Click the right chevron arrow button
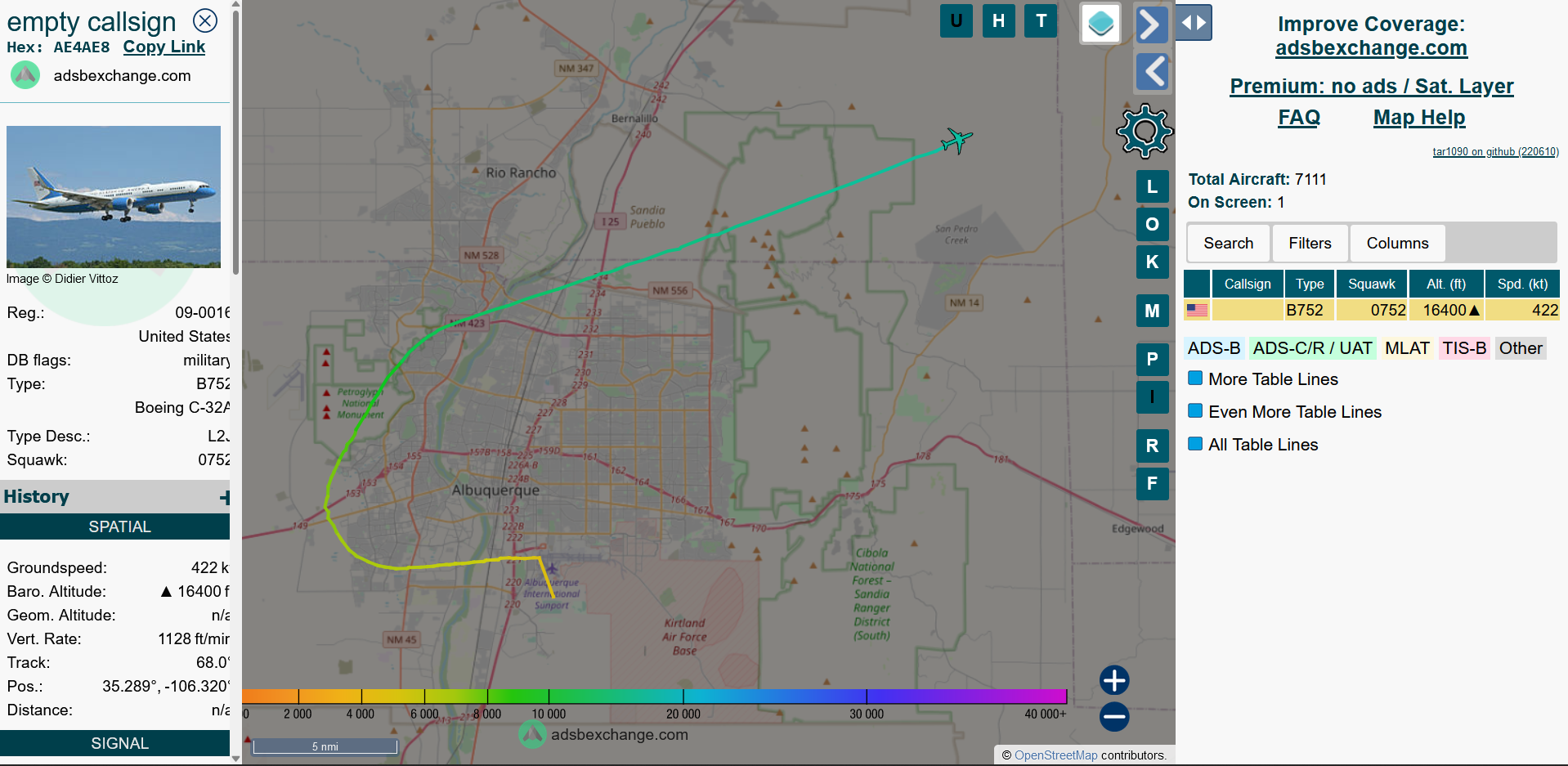1568x766 pixels. [x=1152, y=24]
